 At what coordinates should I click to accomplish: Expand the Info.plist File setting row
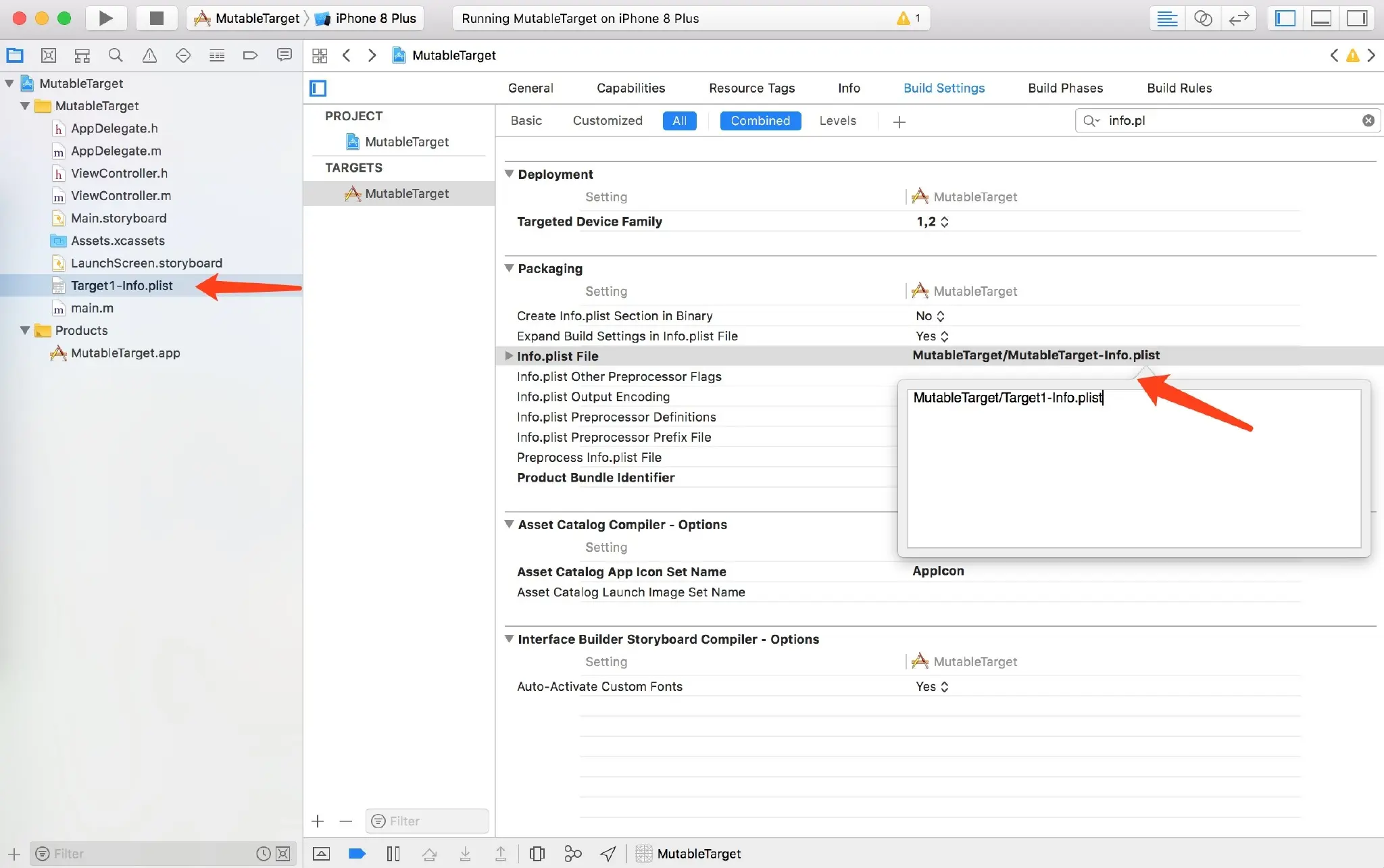509,355
